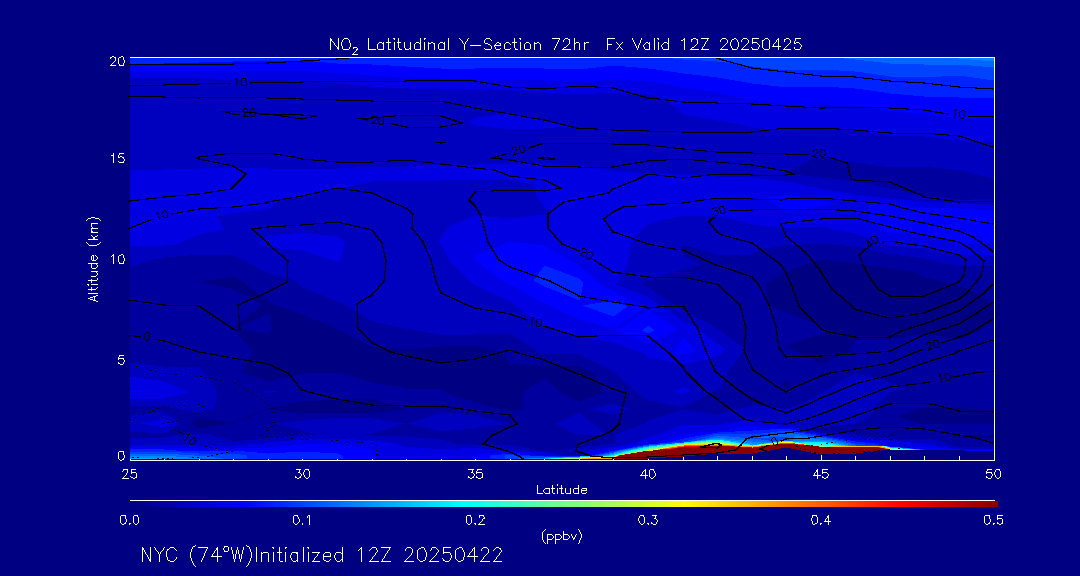Select colorbar scale value 0.4
Image resolution: width=1080 pixels, height=576 pixels.
pos(822,520)
